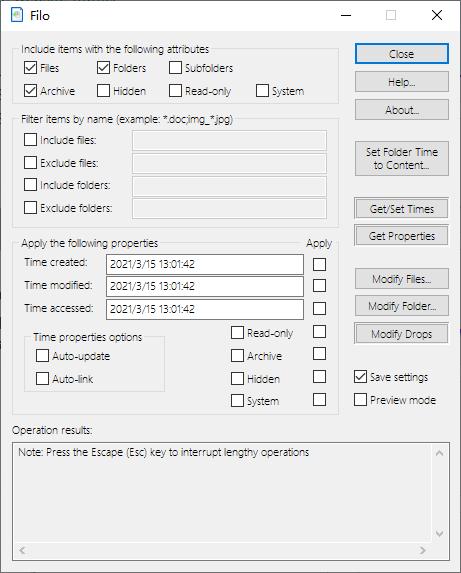
Task: Enable Preview mode
Action: pyautogui.click(x=360, y=399)
